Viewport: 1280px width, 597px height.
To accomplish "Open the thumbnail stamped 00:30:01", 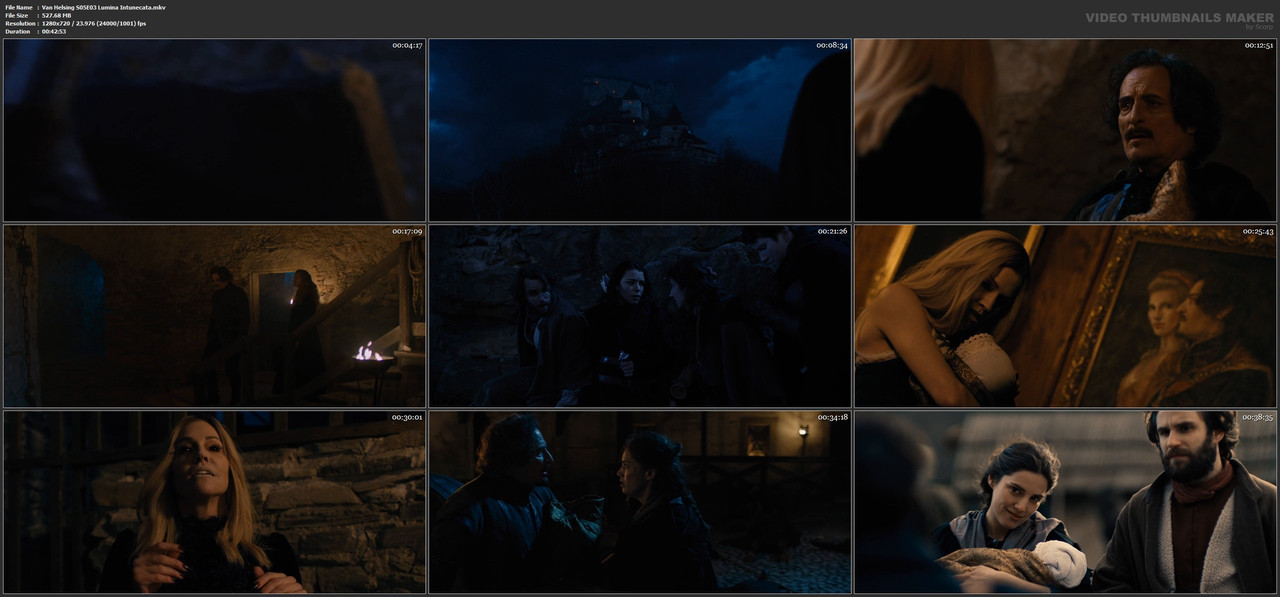I will coord(214,502).
